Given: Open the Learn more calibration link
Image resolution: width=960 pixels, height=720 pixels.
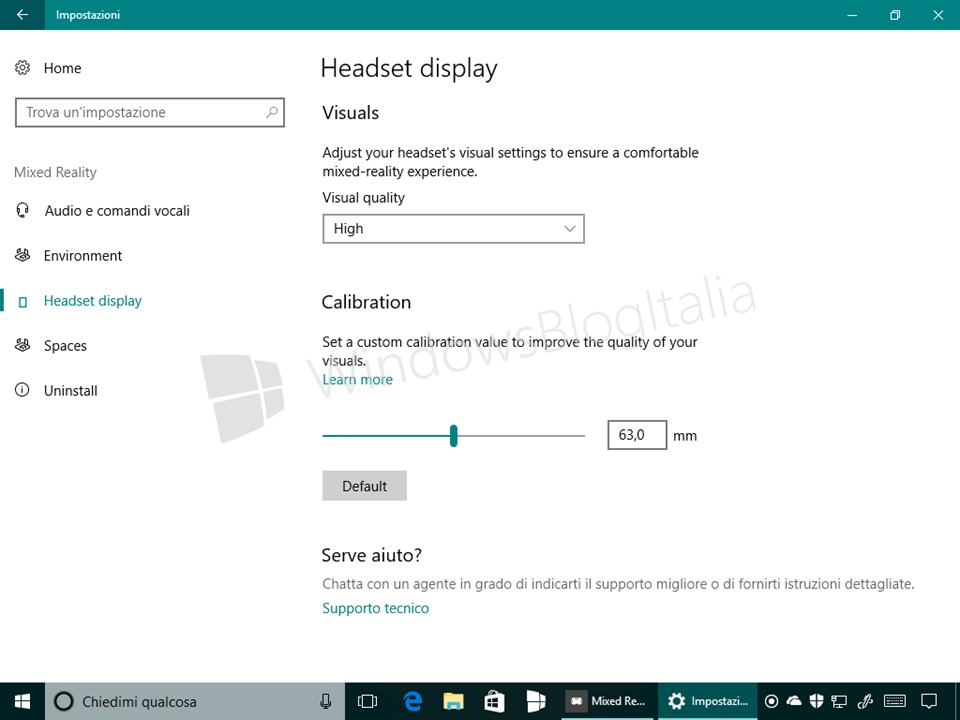Looking at the screenshot, I should pos(358,380).
